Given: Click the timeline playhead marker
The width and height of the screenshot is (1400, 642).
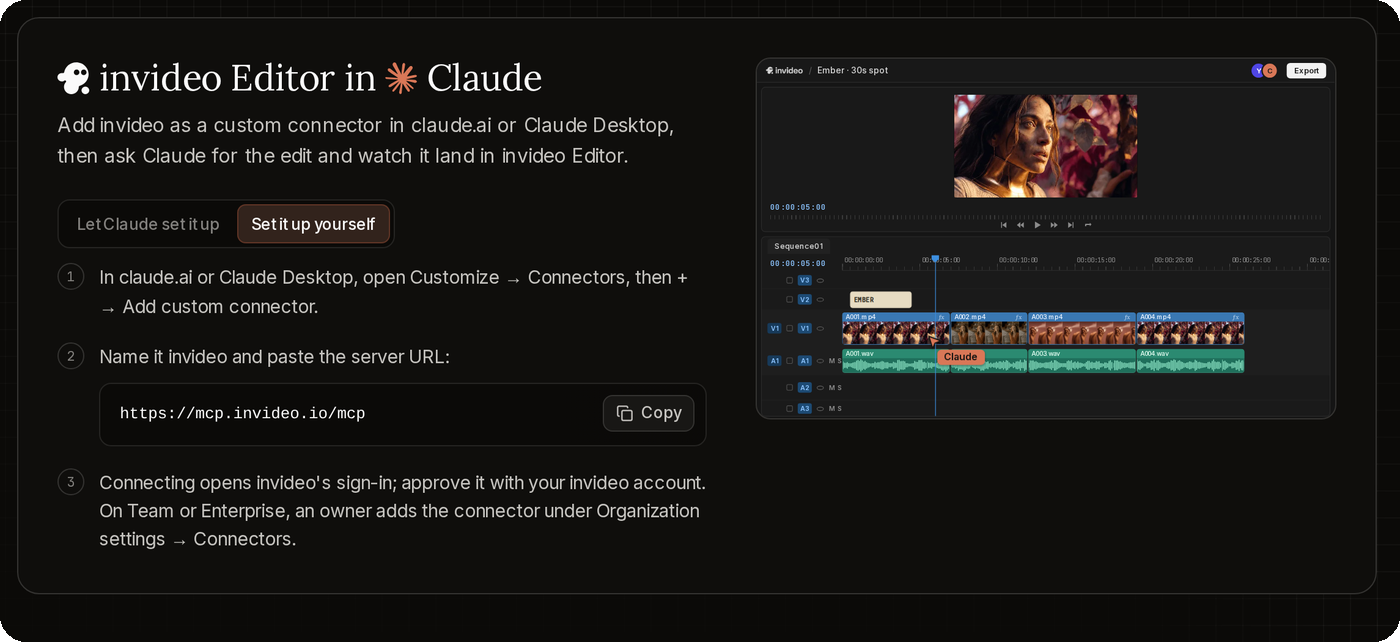Looking at the screenshot, I should click(x=935, y=259).
